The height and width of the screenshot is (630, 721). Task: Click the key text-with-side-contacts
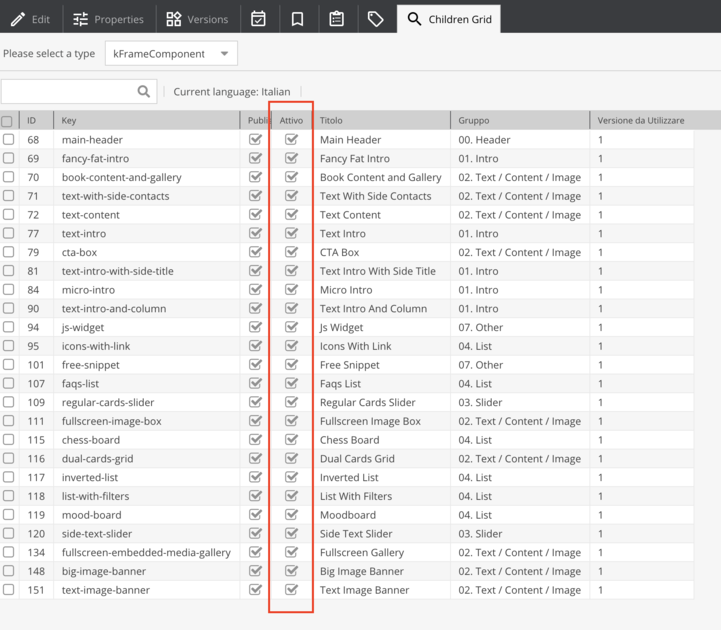click(x=115, y=196)
